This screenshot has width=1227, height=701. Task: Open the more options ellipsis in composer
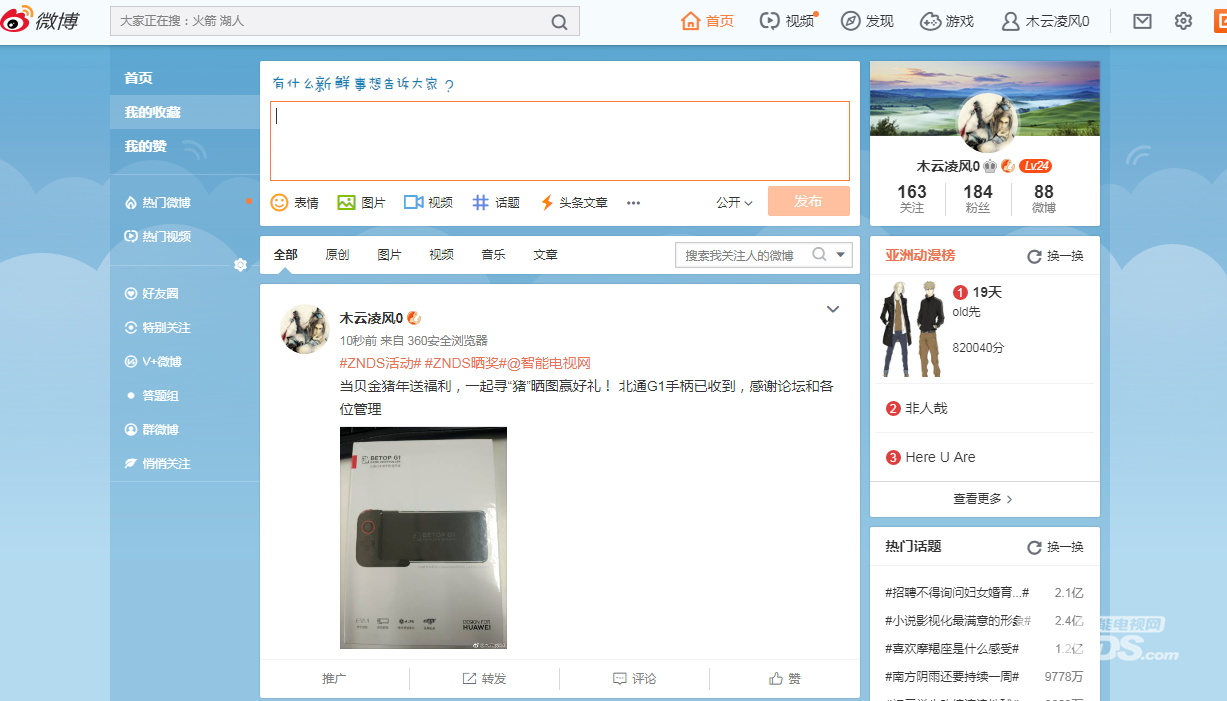[x=633, y=202]
